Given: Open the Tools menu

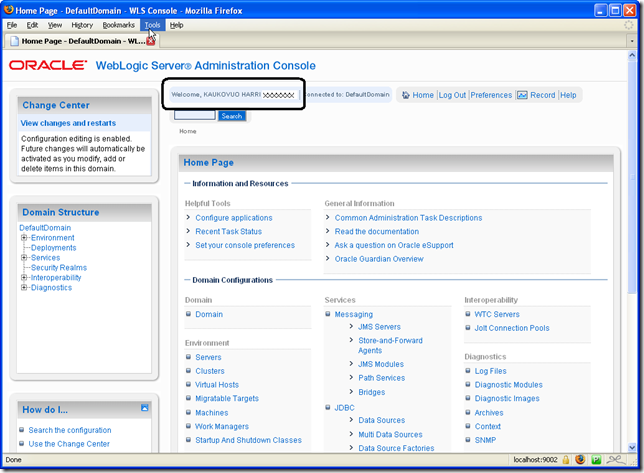Looking at the screenshot, I should (152, 25).
